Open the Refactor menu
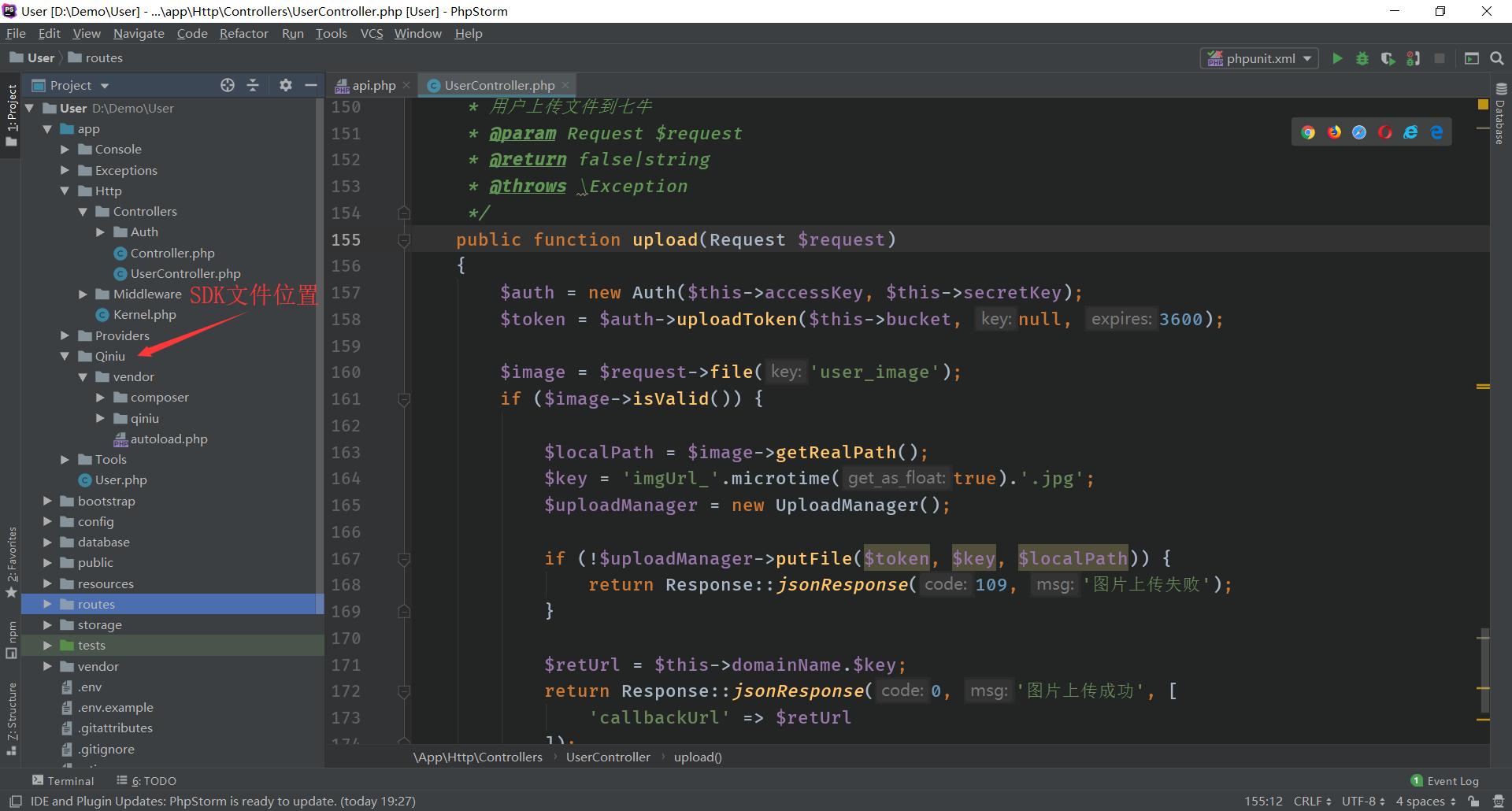This screenshot has width=1512, height=811. (243, 34)
